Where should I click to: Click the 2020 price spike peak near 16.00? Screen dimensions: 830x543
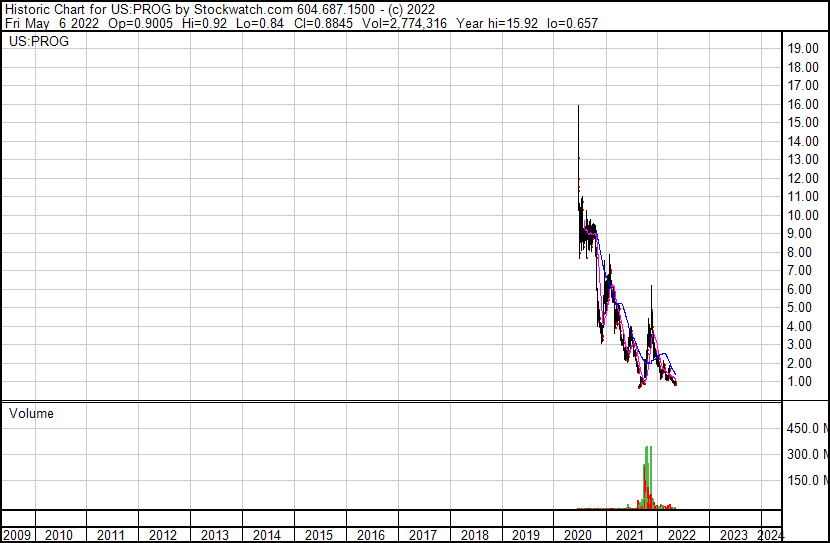tap(578, 106)
